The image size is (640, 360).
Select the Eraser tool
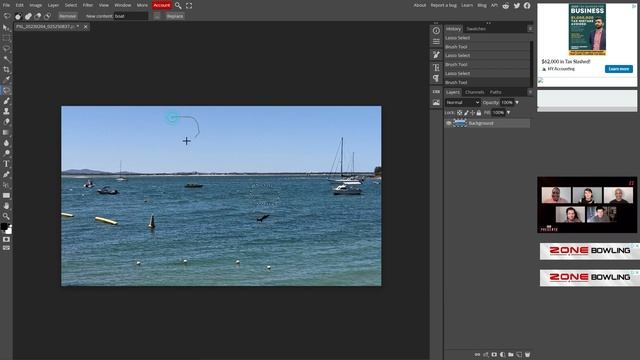(x=6, y=122)
